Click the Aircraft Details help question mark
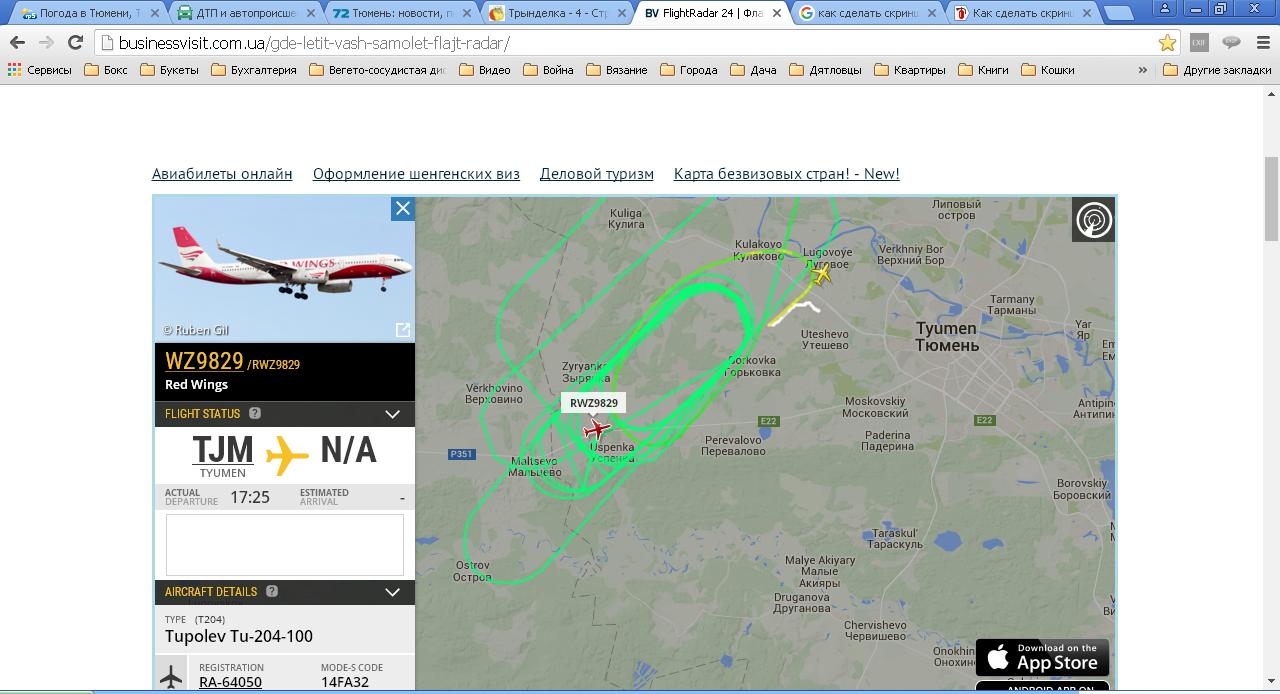 coord(272,591)
